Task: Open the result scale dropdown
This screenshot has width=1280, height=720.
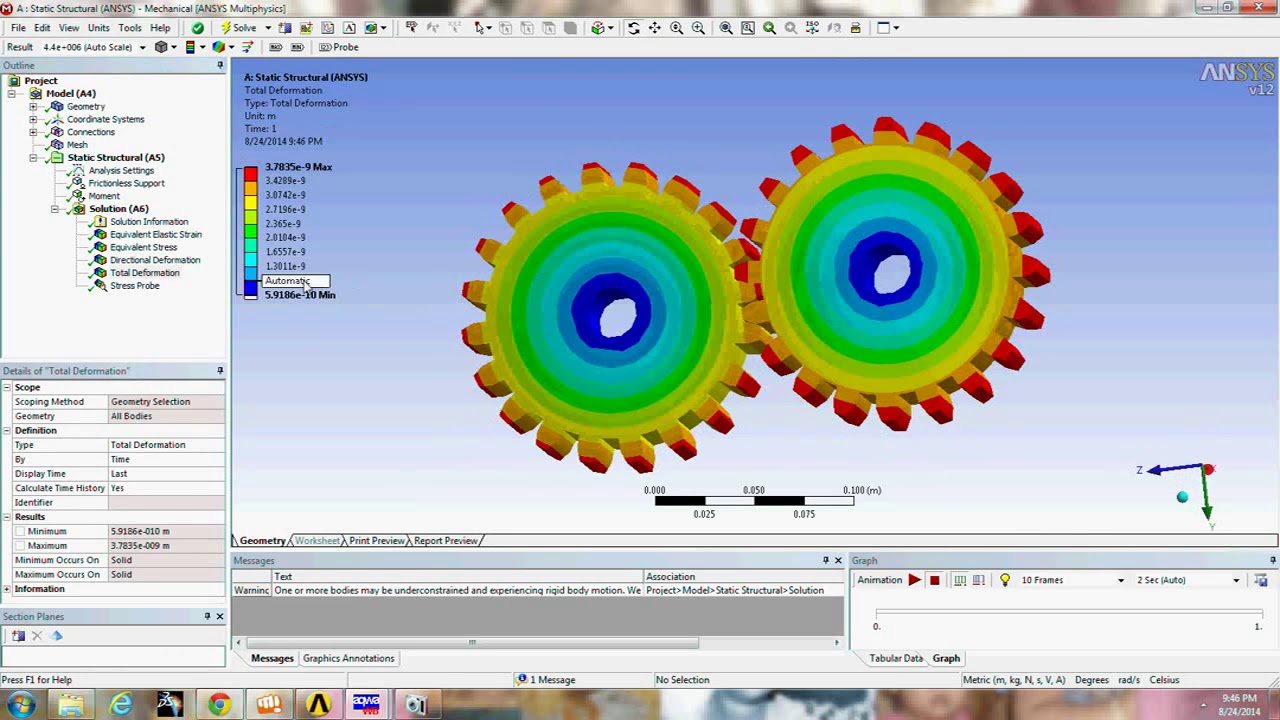Action: [x=142, y=47]
